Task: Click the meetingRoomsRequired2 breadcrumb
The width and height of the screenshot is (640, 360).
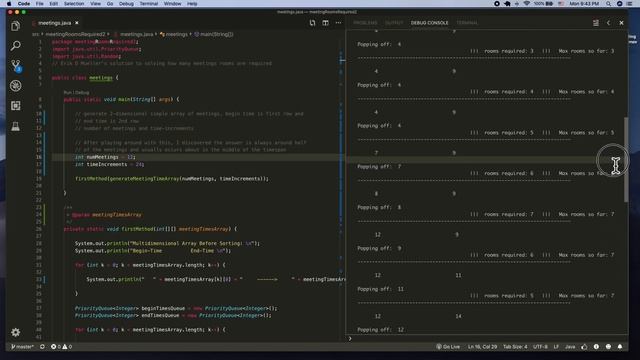Action: pyautogui.click(x=75, y=34)
